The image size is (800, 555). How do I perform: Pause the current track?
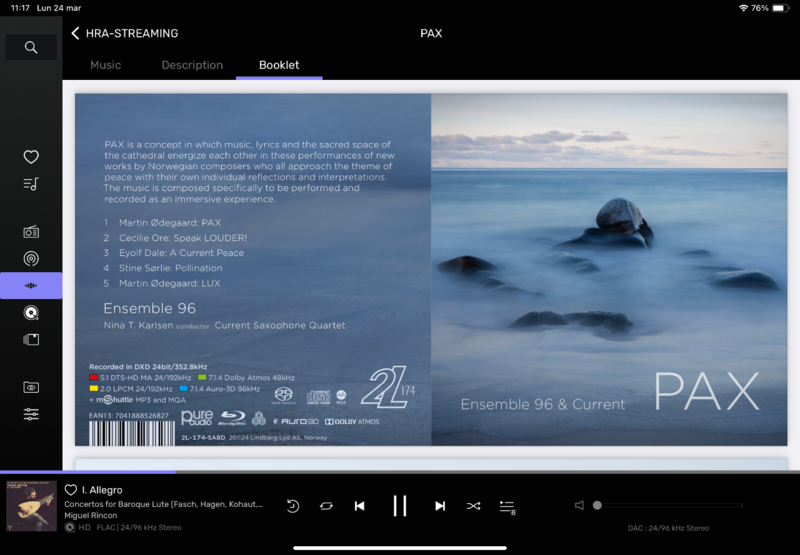[400, 506]
